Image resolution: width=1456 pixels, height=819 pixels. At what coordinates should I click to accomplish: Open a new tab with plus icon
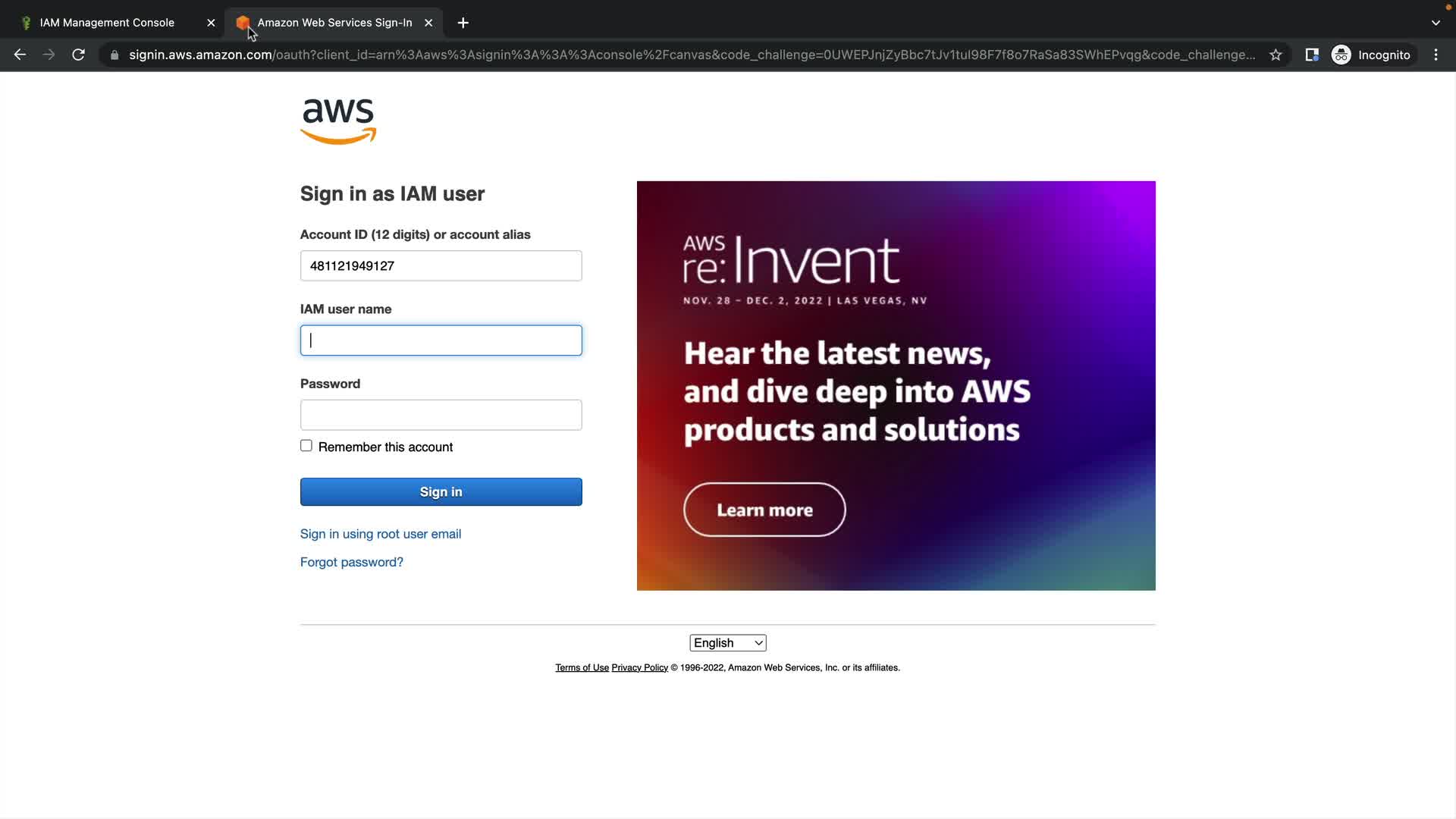click(x=463, y=23)
